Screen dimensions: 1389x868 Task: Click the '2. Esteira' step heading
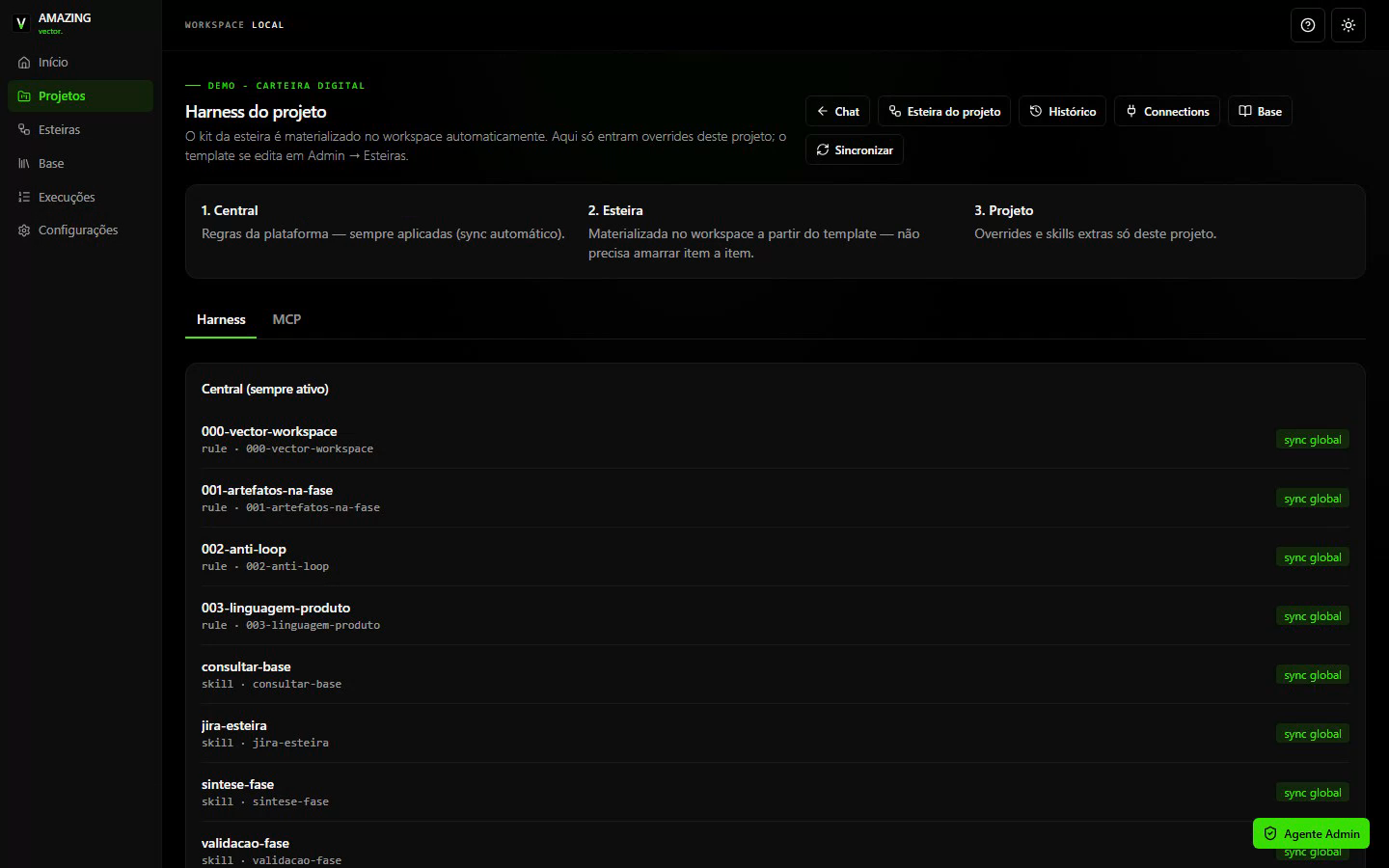(x=615, y=210)
